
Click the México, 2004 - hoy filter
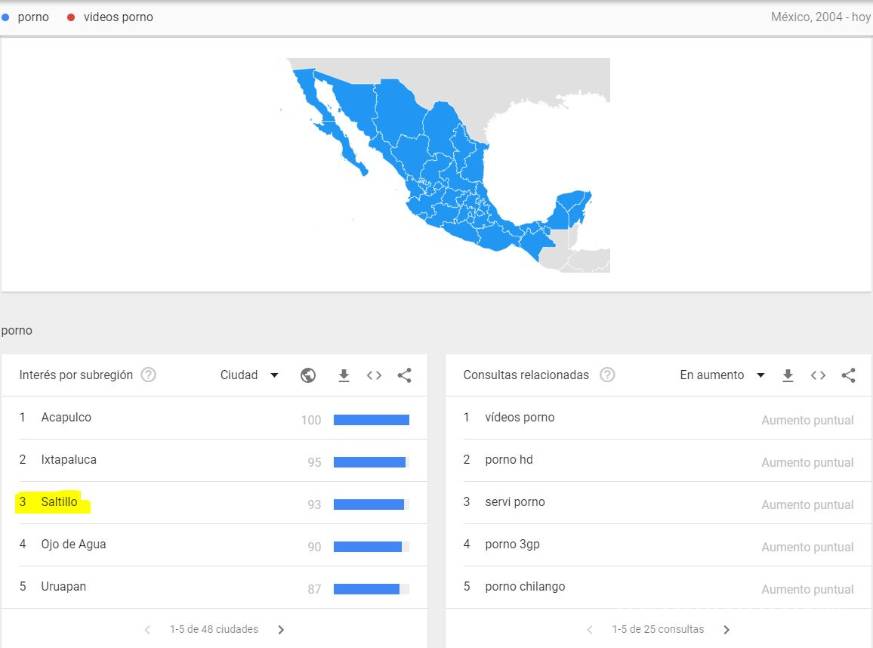point(820,16)
